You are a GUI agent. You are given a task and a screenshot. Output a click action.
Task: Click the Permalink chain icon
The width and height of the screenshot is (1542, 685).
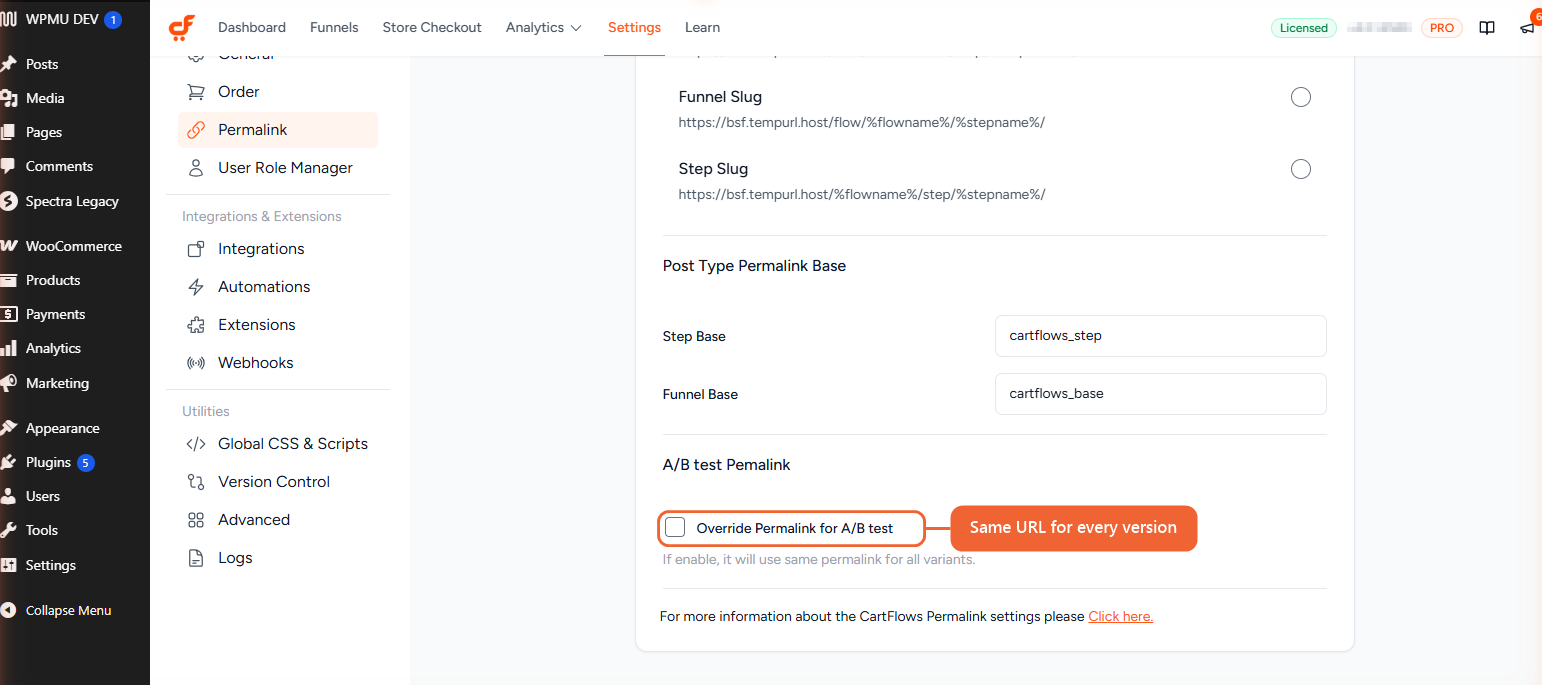(x=196, y=130)
